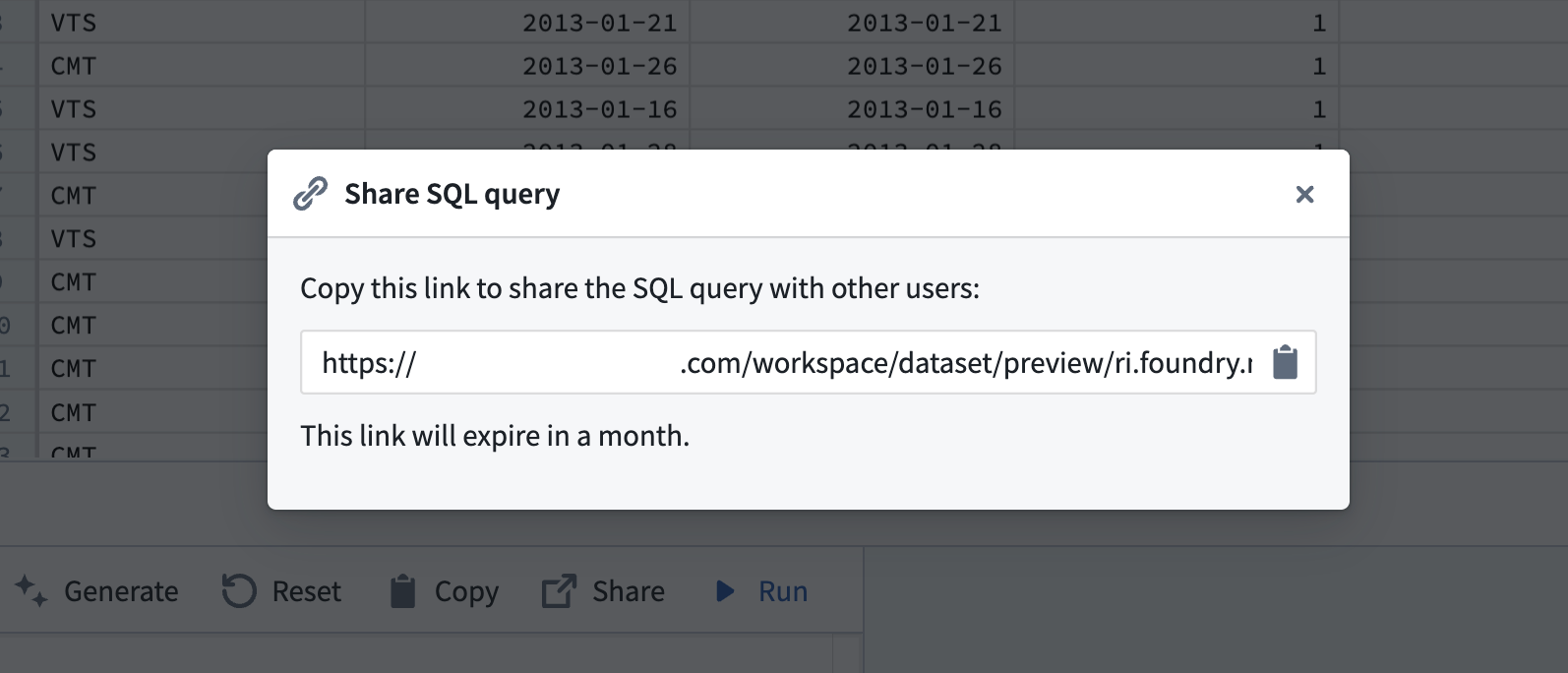Focus the share link URL field
This screenshot has width=1568, height=673.
(x=777, y=363)
